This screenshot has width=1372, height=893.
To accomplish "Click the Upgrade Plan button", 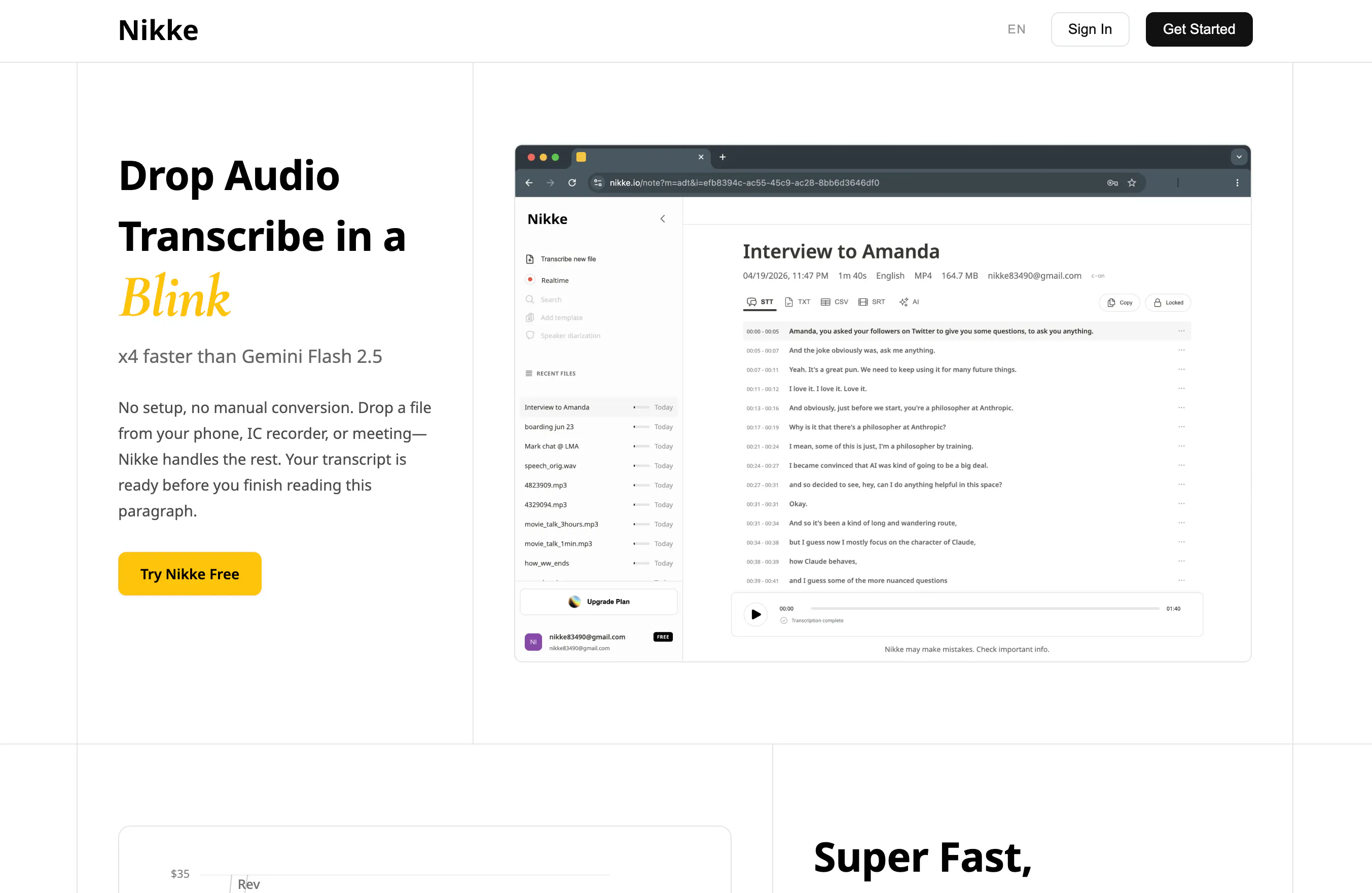I will coord(598,602).
